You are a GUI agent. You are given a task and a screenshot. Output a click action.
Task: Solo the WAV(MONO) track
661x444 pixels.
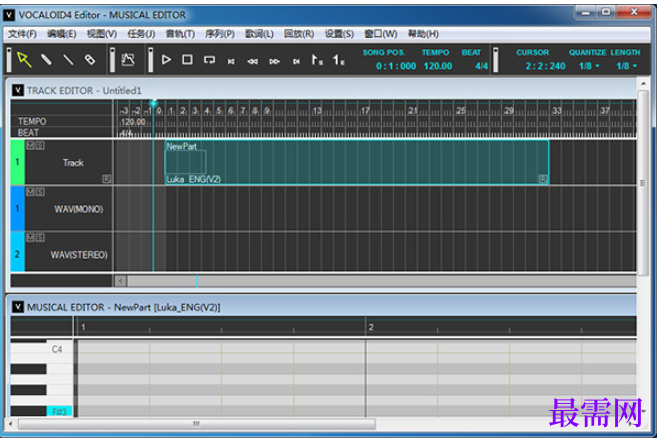coord(40,192)
